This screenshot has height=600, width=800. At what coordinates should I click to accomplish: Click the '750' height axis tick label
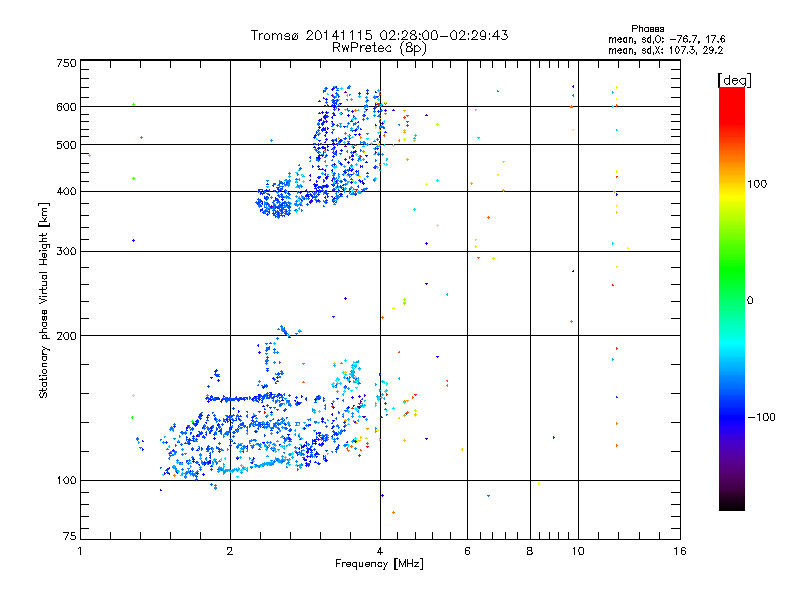[66, 63]
